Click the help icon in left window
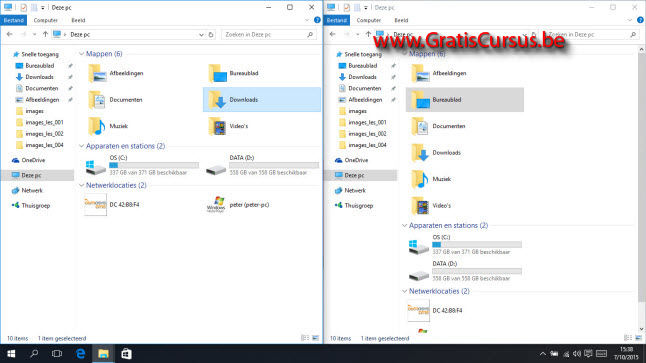The width and height of the screenshot is (646, 363). coord(317,20)
